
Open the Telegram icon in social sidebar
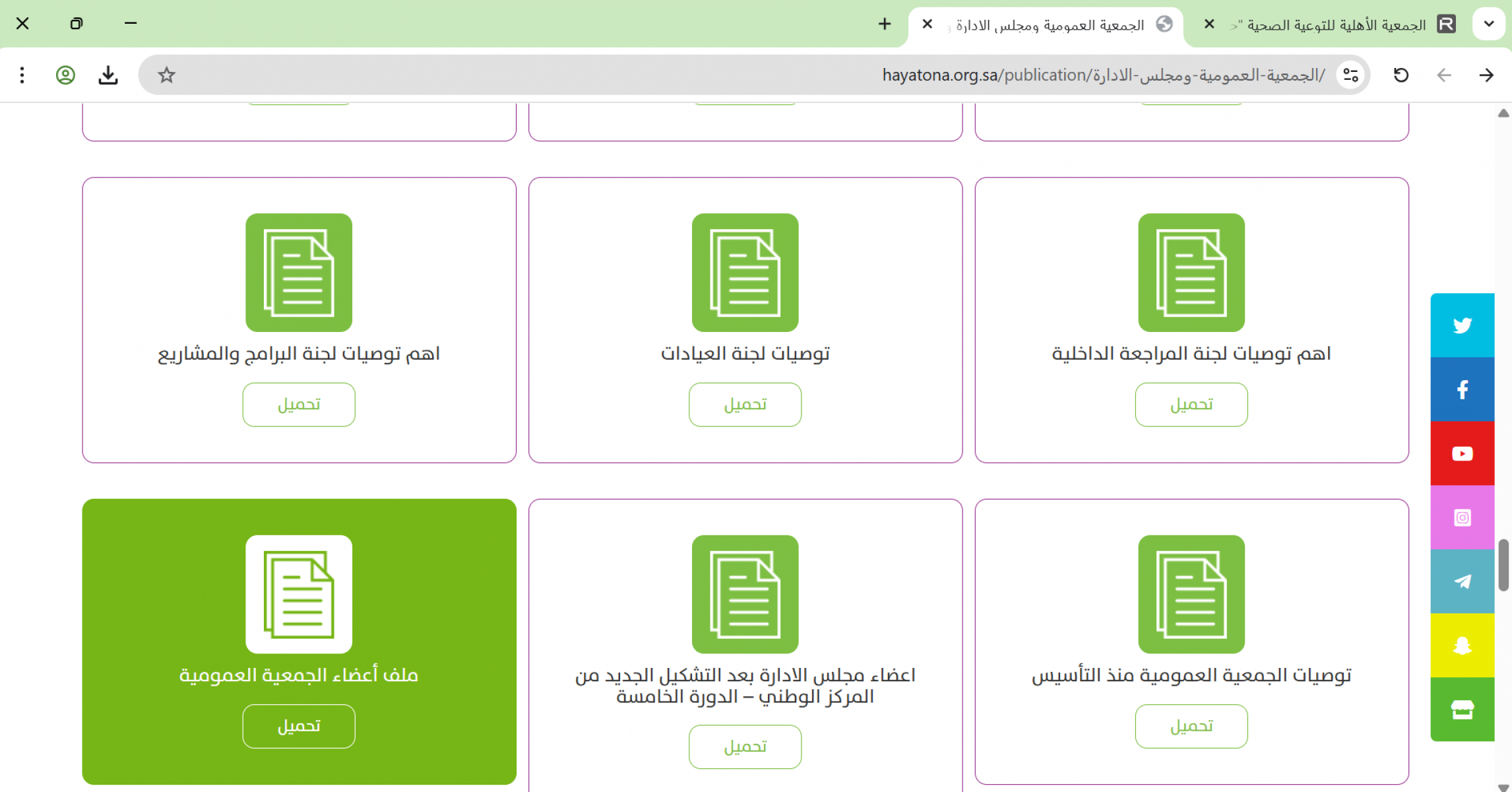pos(1462,581)
